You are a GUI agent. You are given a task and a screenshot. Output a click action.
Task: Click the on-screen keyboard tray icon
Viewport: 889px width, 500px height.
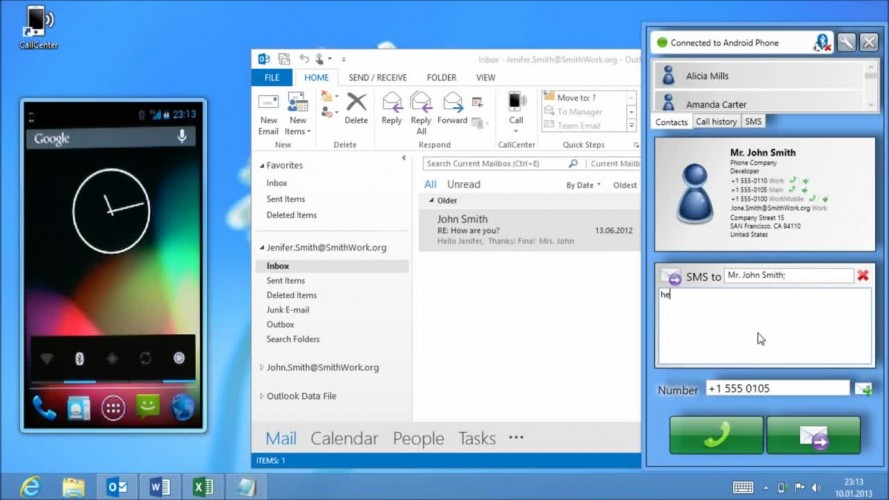743,487
